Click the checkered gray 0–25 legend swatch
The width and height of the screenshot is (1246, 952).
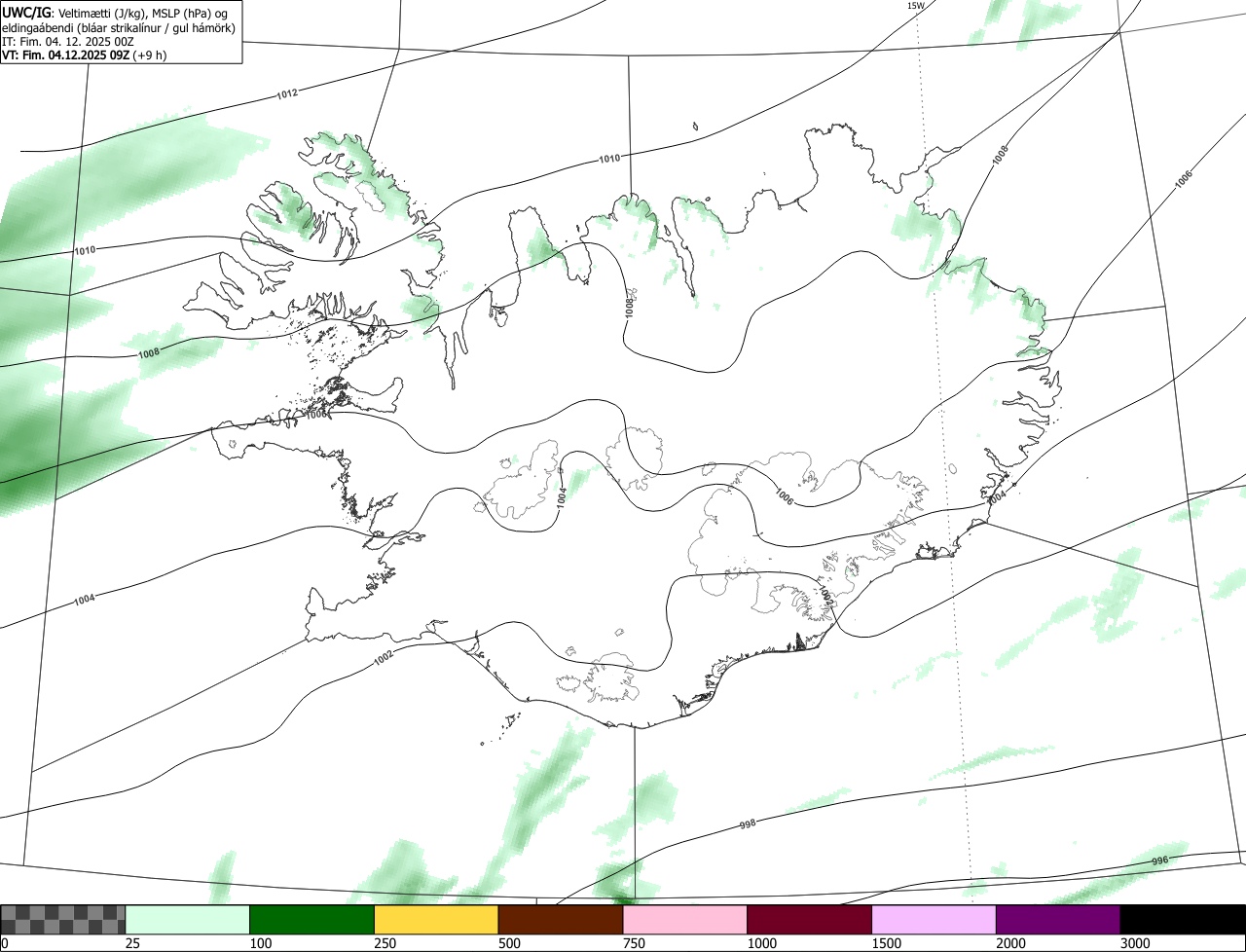point(63,920)
